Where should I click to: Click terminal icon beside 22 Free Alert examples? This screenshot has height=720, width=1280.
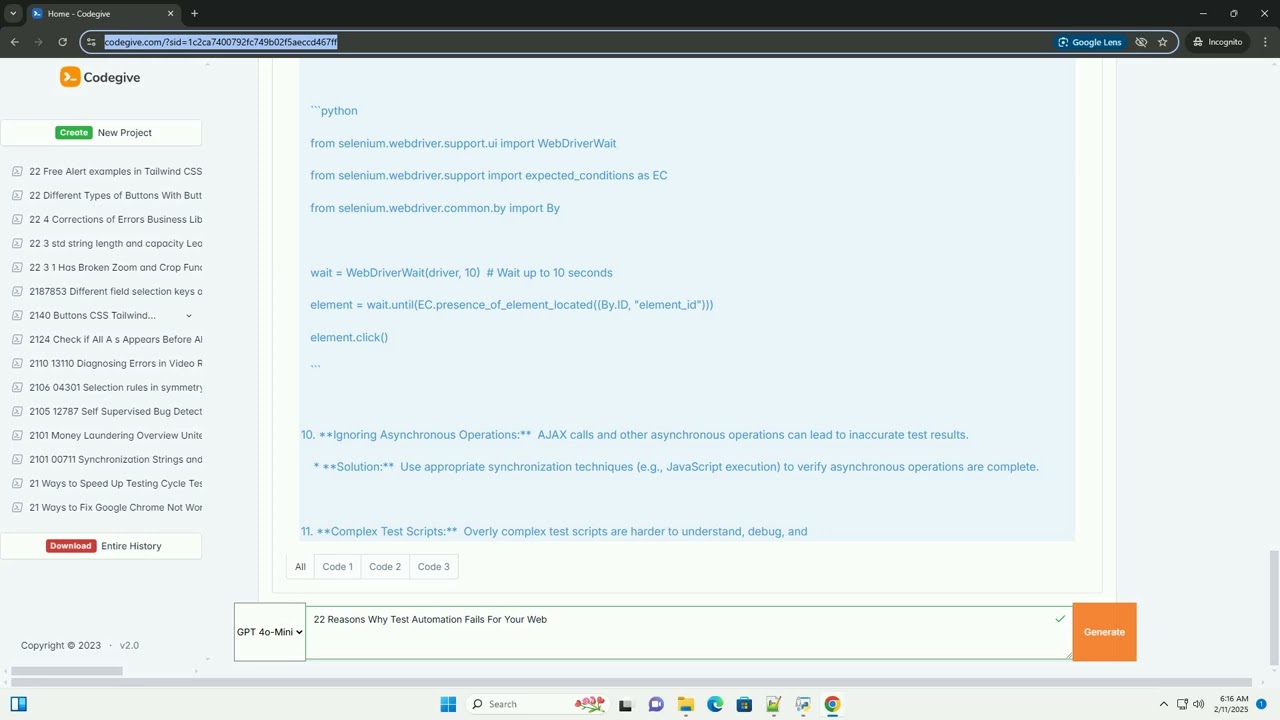pos(17,171)
